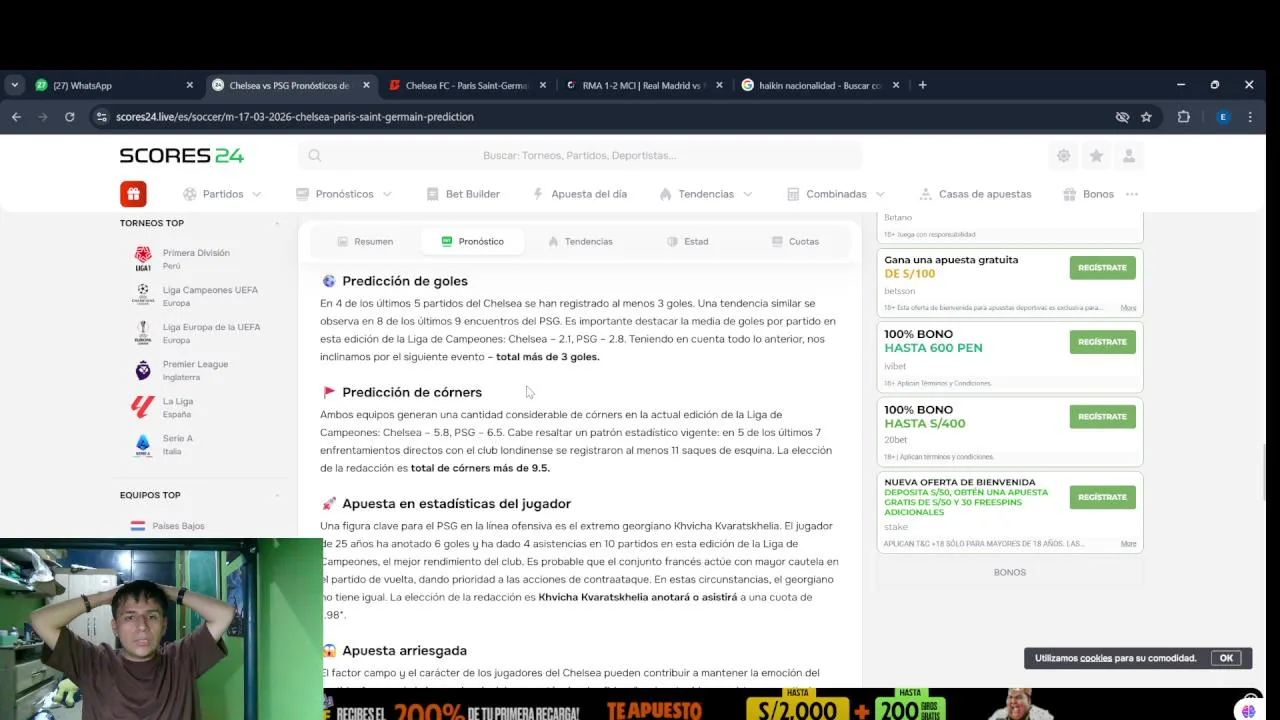Open the cookies policy link
This screenshot has width=1280, height=720.
click(x=1096, y=658)
